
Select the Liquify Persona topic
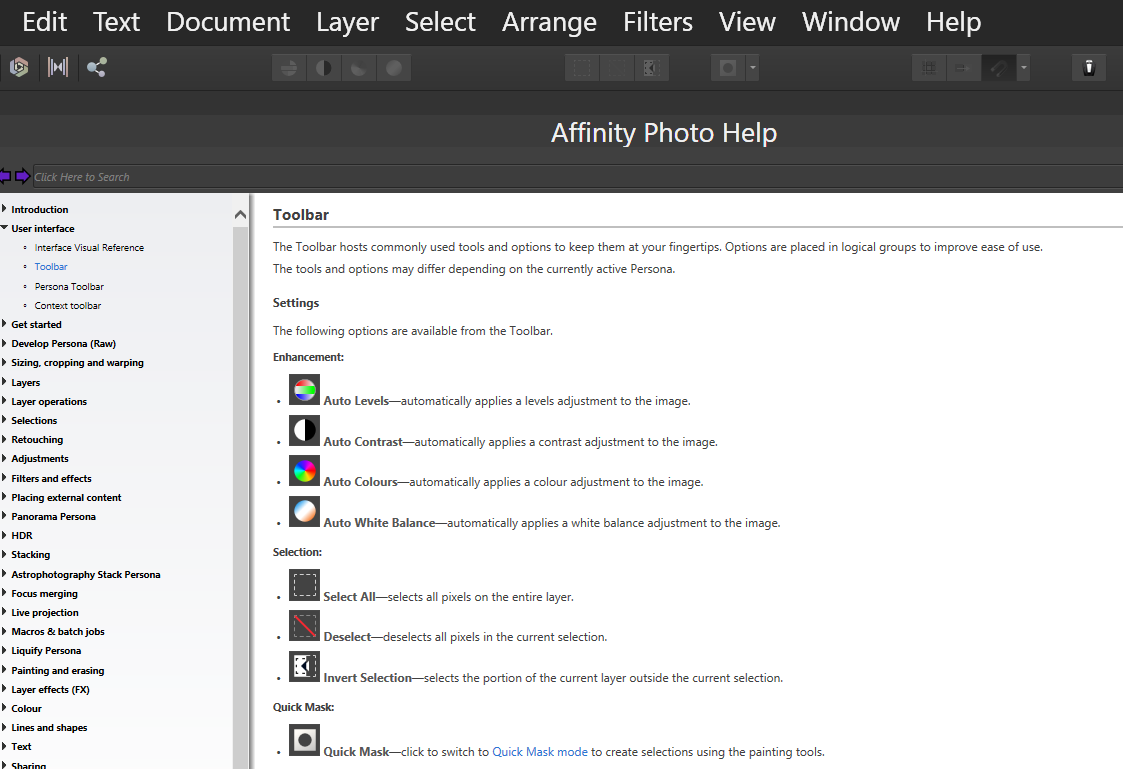click(46, 651)
